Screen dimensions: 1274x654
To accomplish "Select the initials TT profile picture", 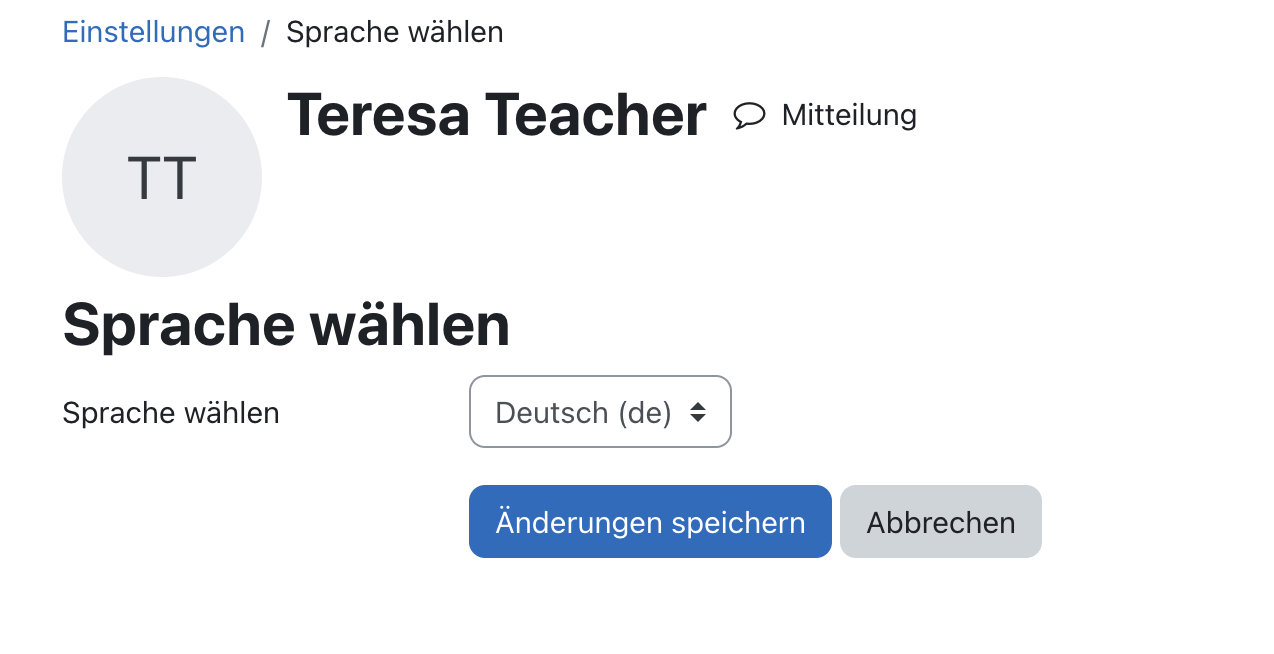I will (162, 177).
